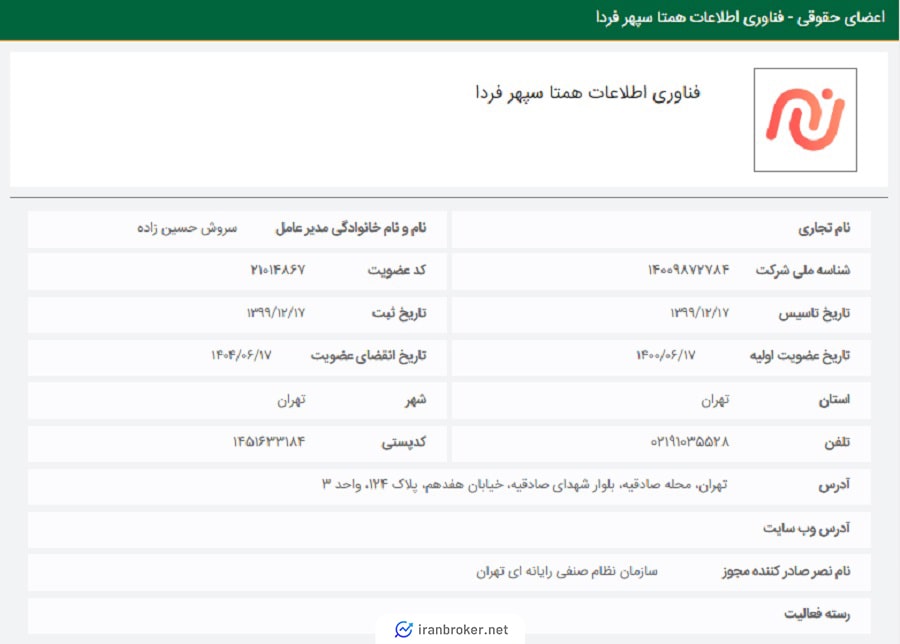The width and height of the screenshot is (900, 644).
Task: Click the شناسه ملی شرکت label
Action: pyautogui.click(x=803, y=270)
